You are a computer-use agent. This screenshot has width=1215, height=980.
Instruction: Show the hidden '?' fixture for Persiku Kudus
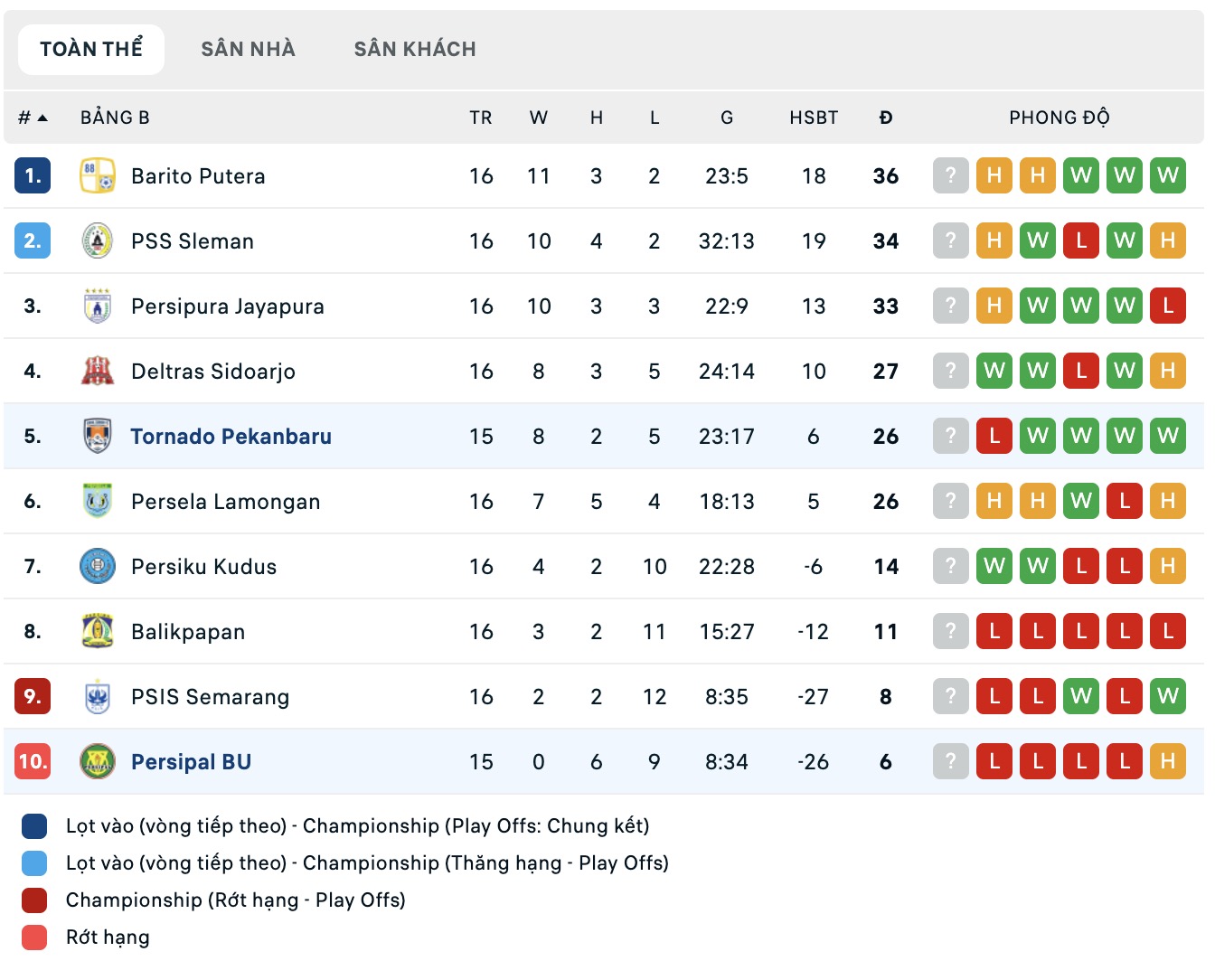pyautogui.click(x=950, y=566)
